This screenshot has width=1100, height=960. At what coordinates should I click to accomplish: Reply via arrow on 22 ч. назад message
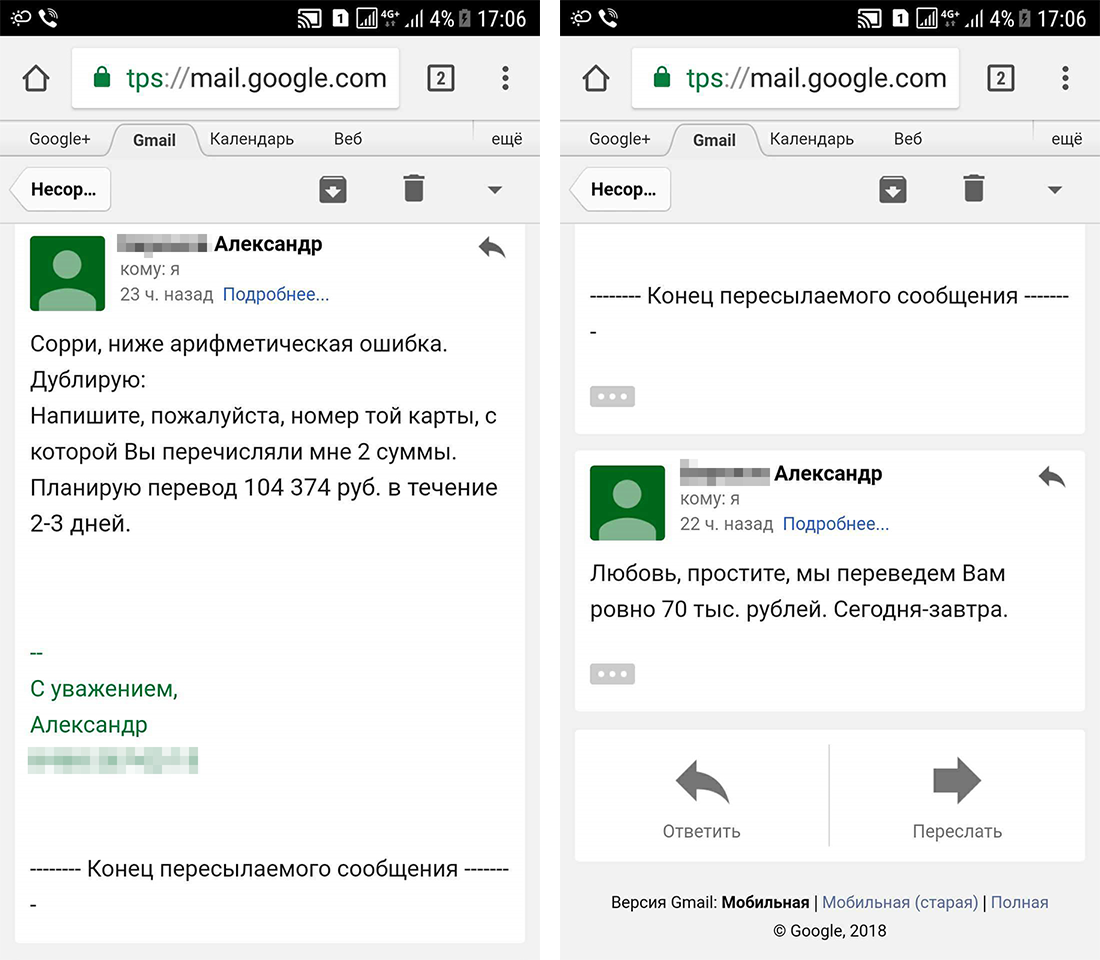click(x=1052, y=477)
